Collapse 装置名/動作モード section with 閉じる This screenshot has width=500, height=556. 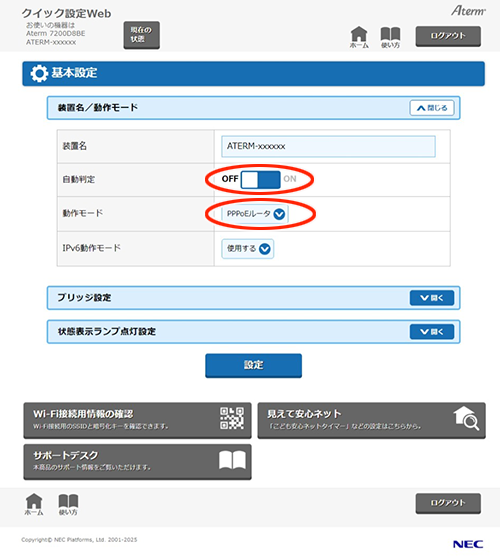click(432, 108)
